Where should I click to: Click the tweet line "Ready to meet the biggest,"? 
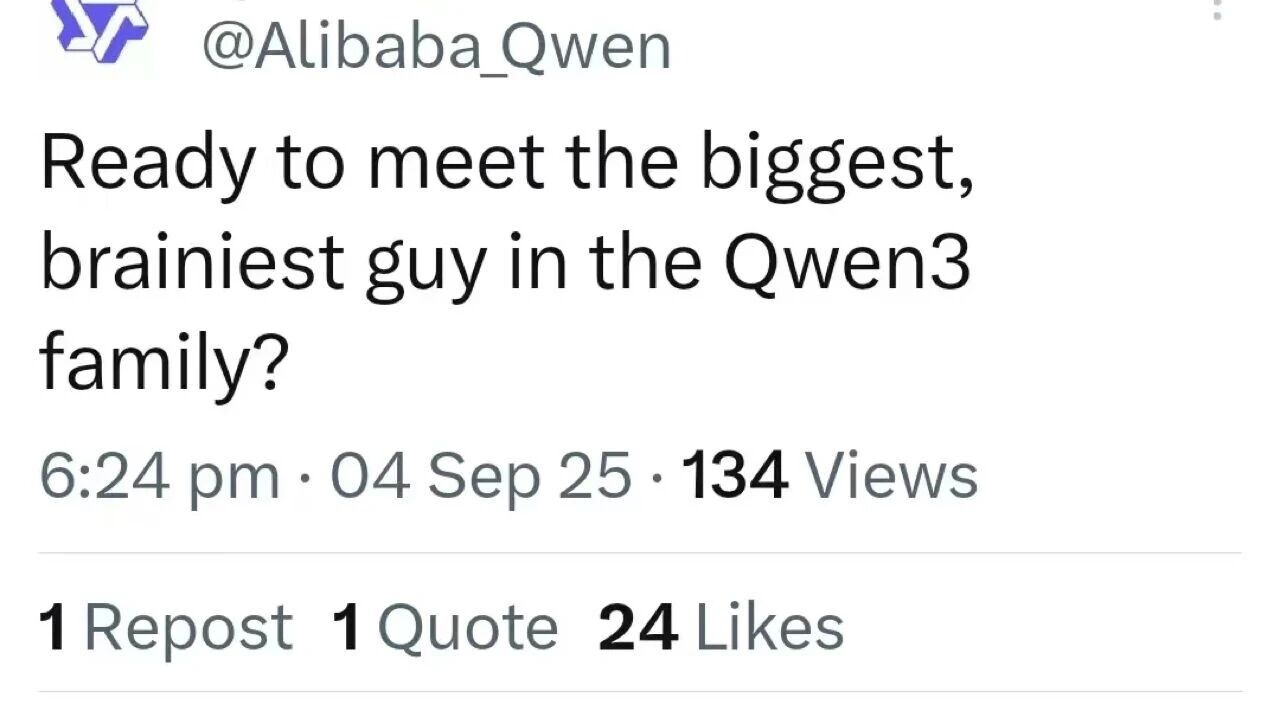[507, 162]
